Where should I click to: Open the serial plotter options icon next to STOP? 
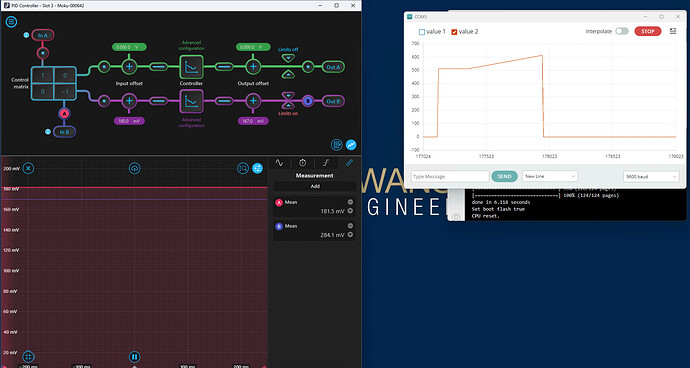point(673,31)
